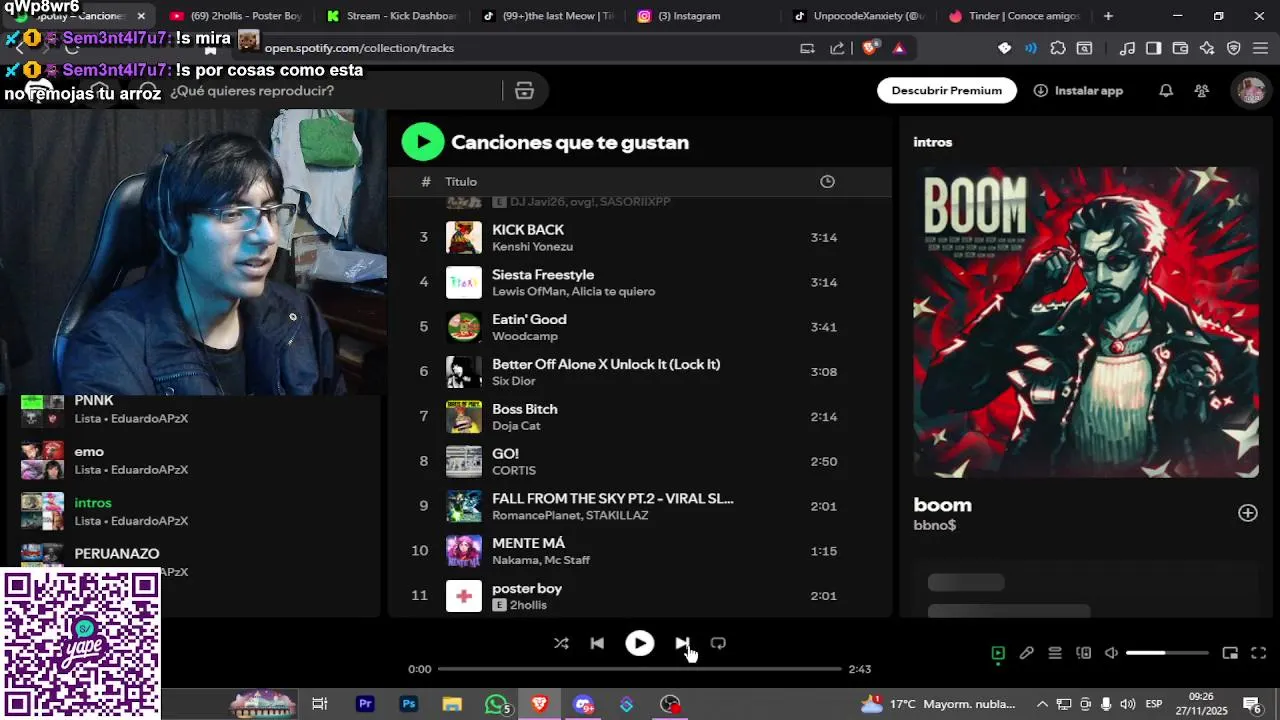Click the Spotify search field
Viewport: 1280px width, 720px height.
(x=330, y=91)
